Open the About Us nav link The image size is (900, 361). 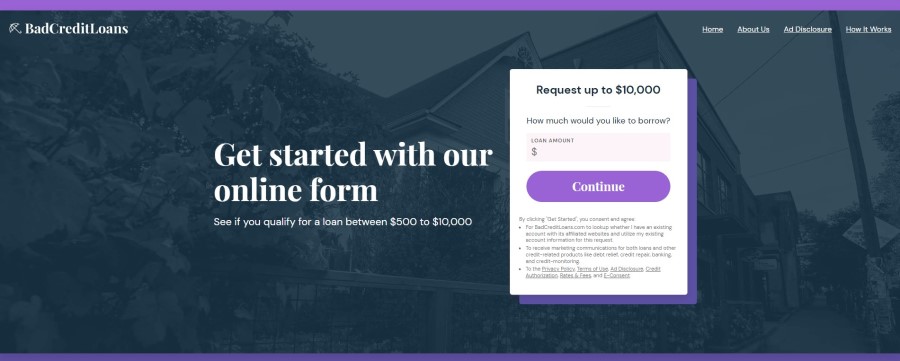[753, 29]
